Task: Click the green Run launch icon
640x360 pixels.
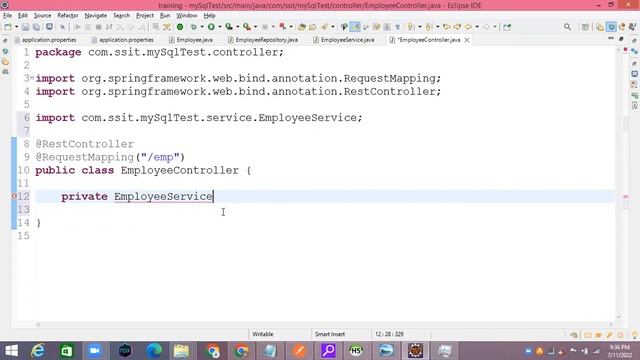Action: (211, 27)
